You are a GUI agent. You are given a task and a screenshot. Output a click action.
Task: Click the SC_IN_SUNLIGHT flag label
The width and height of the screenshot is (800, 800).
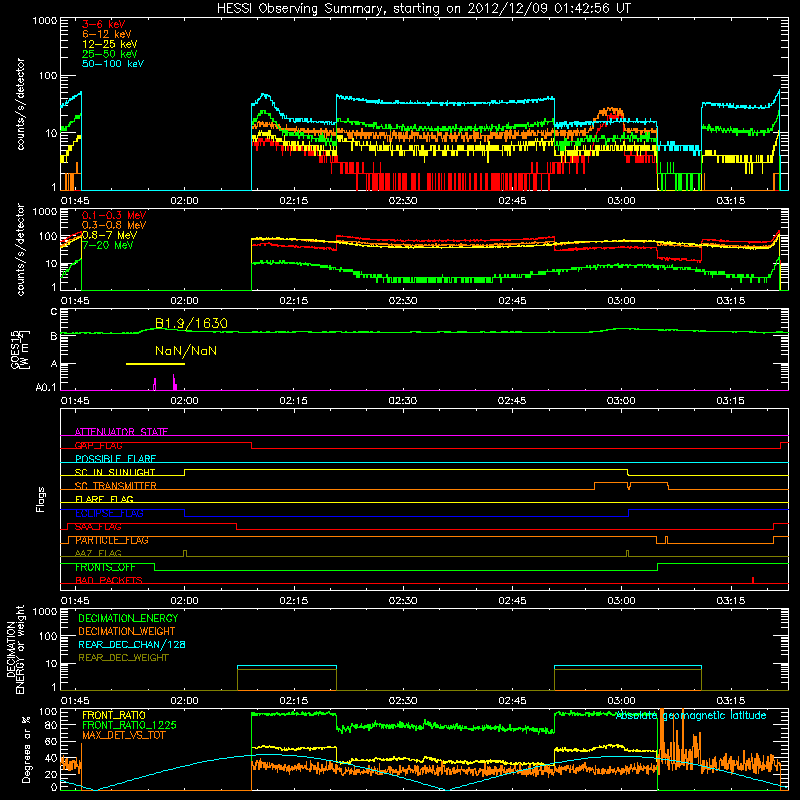click(x=115, y=472)
